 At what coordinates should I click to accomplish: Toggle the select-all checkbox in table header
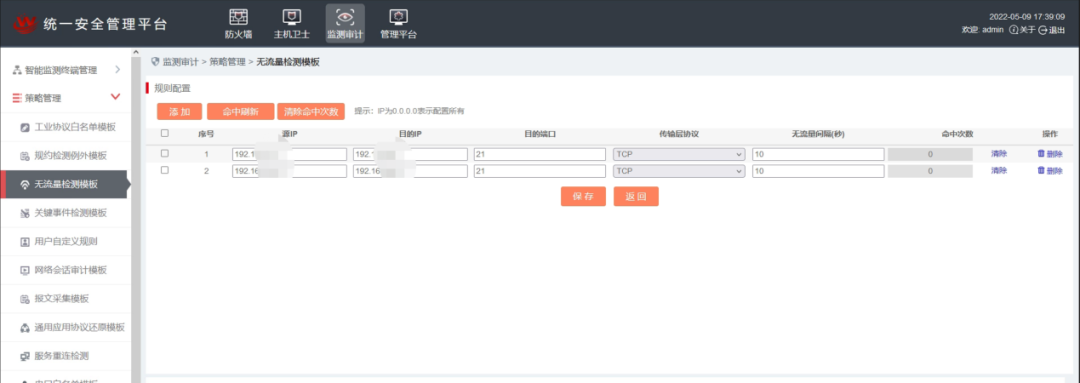click(164, 134)
